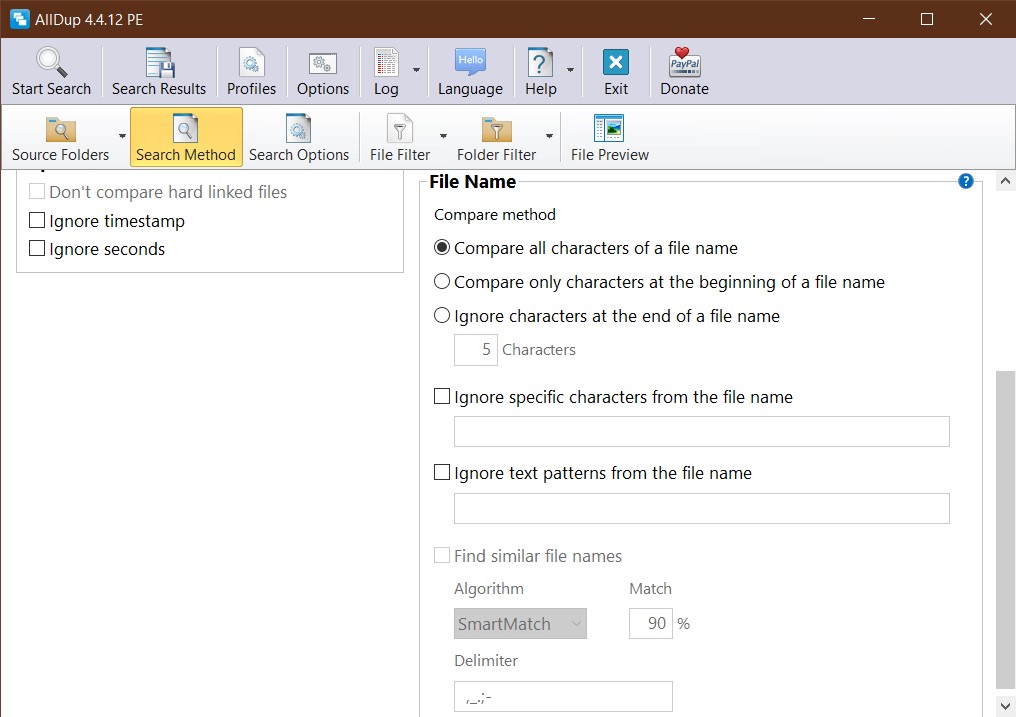This screenshot has width=1016, height=717.
Task: Open Search Results from the toolbar
Action: [159, 72]
